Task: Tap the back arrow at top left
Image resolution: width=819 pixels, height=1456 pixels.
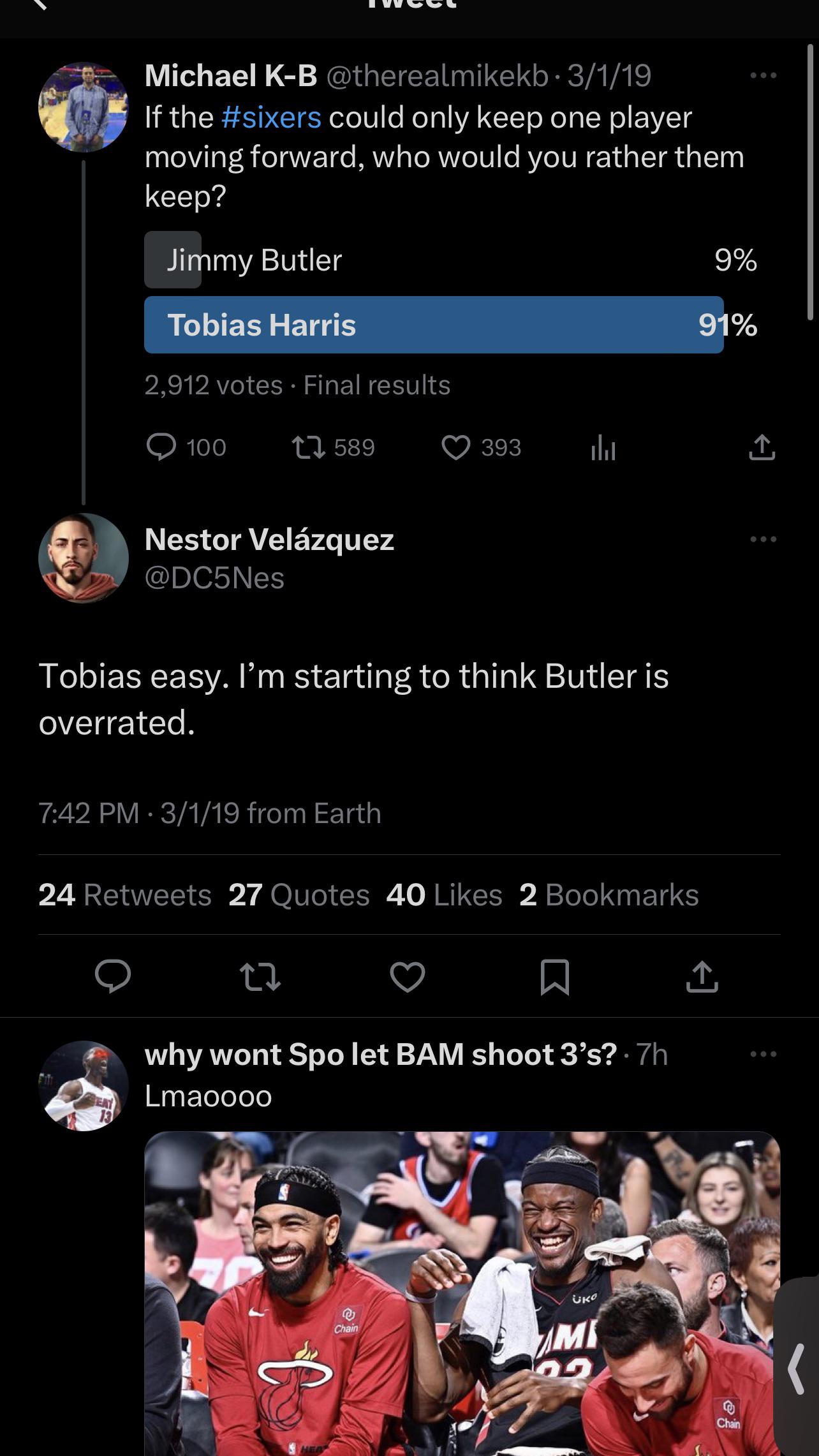Action: point(40,5)
